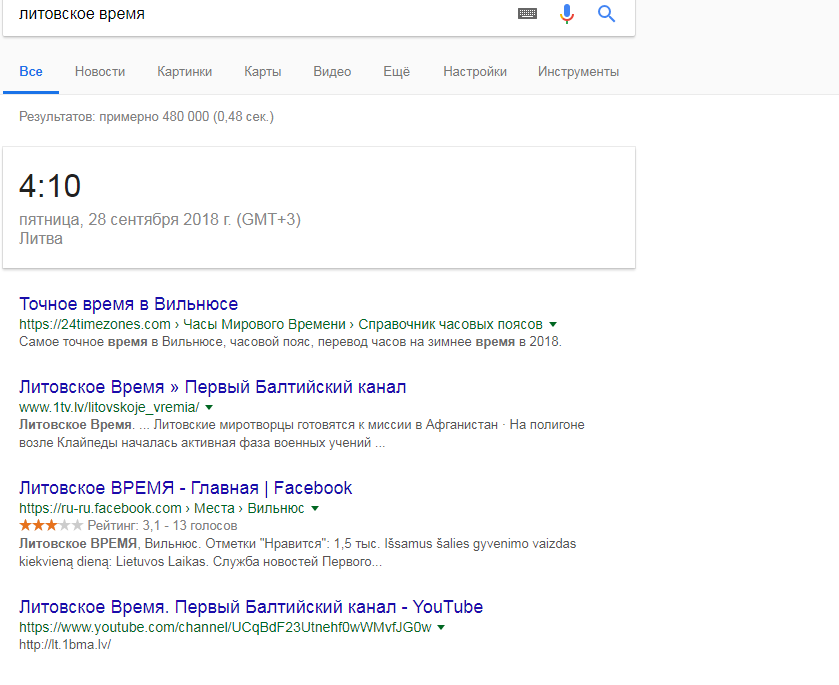The height and width of the screenshot is (685, 839).
Task: Switch to the "Новости" tab
Action: pyautogui.click(x=100, y=72)
